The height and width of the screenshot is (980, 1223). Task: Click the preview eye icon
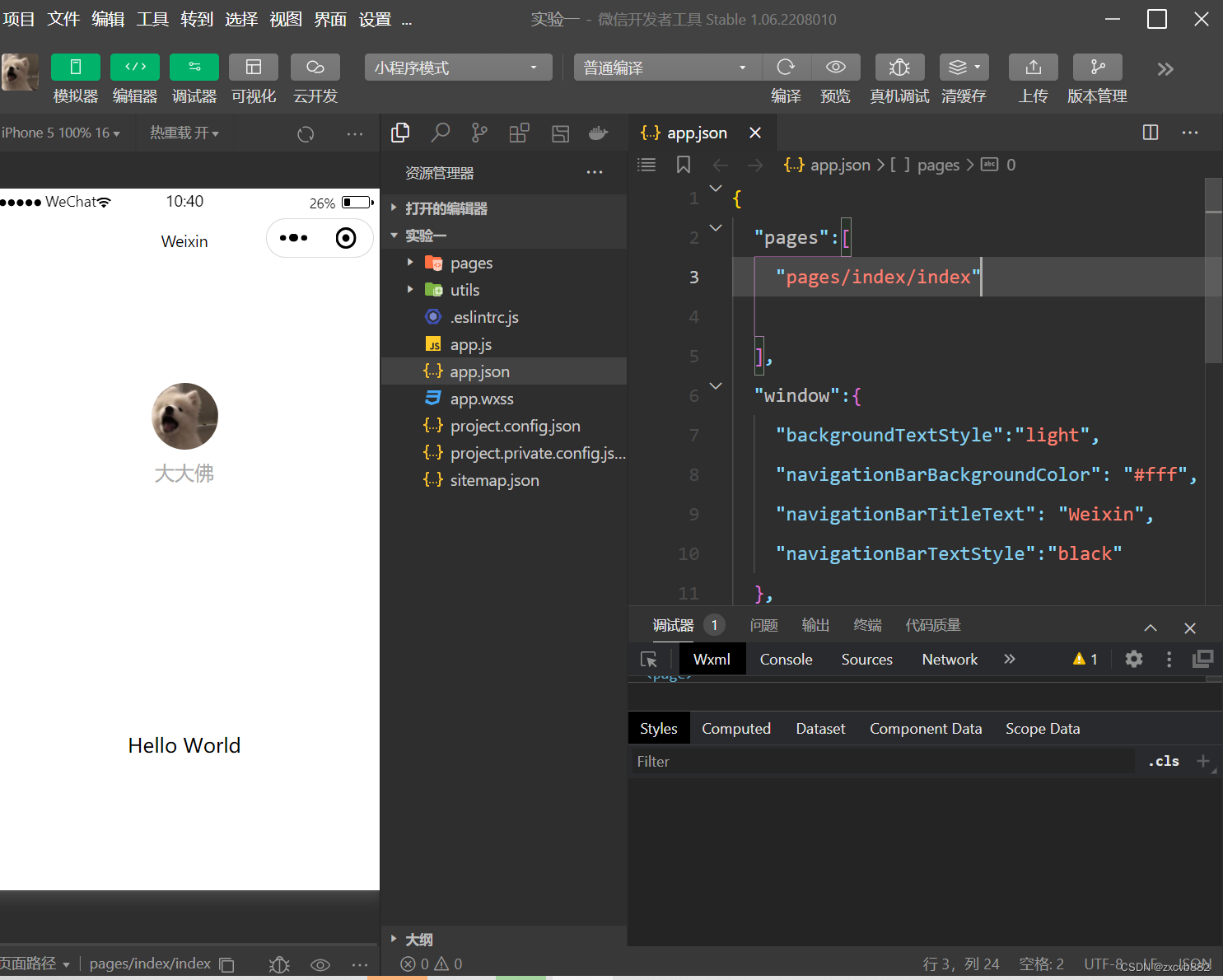tap(836, 67)
